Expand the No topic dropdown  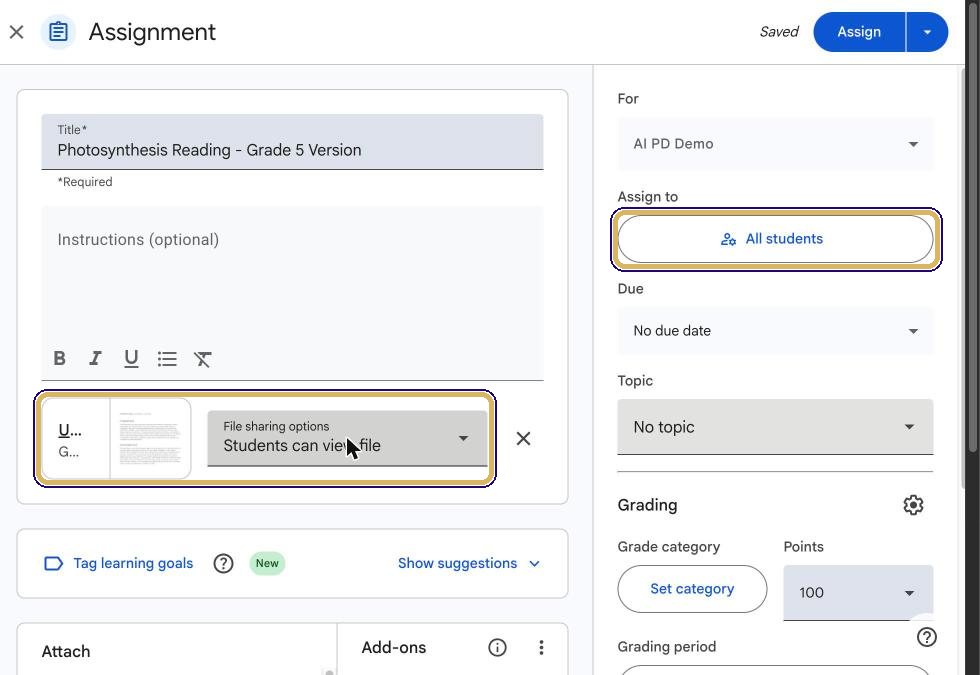tap(775, 427)
